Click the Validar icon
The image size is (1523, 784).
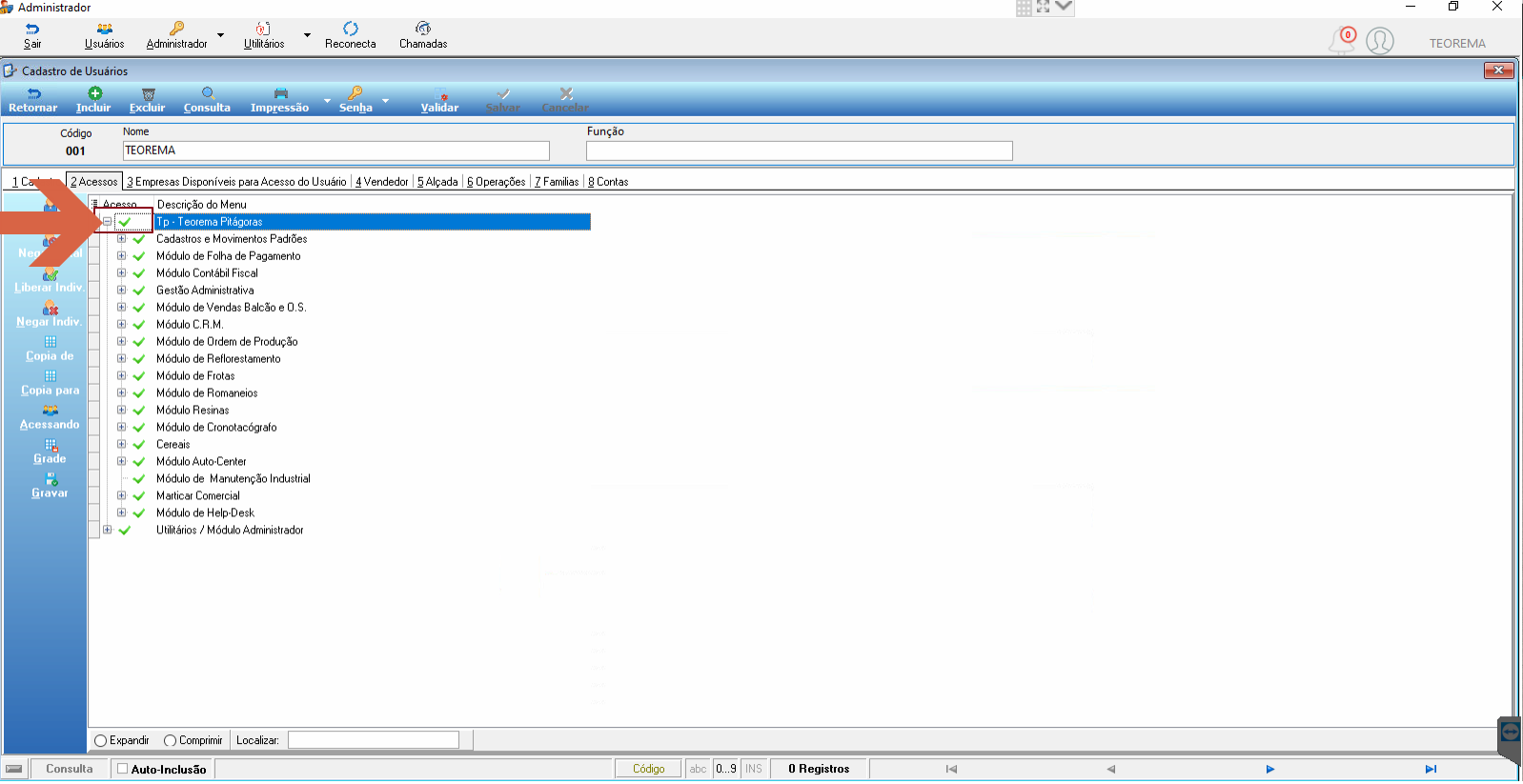[x=440, y=93]
